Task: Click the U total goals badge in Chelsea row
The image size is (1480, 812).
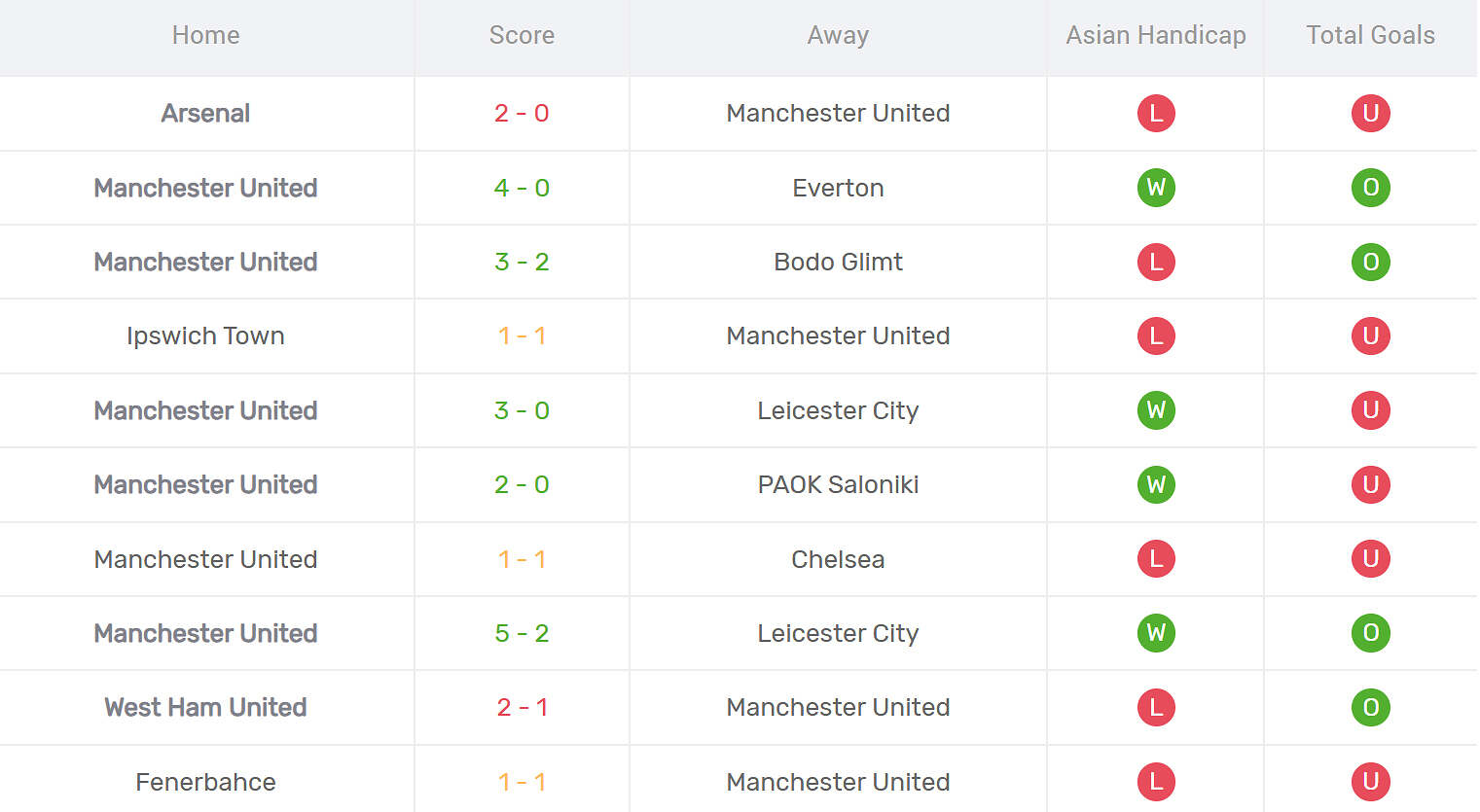Action: [x=1370, y=559]
